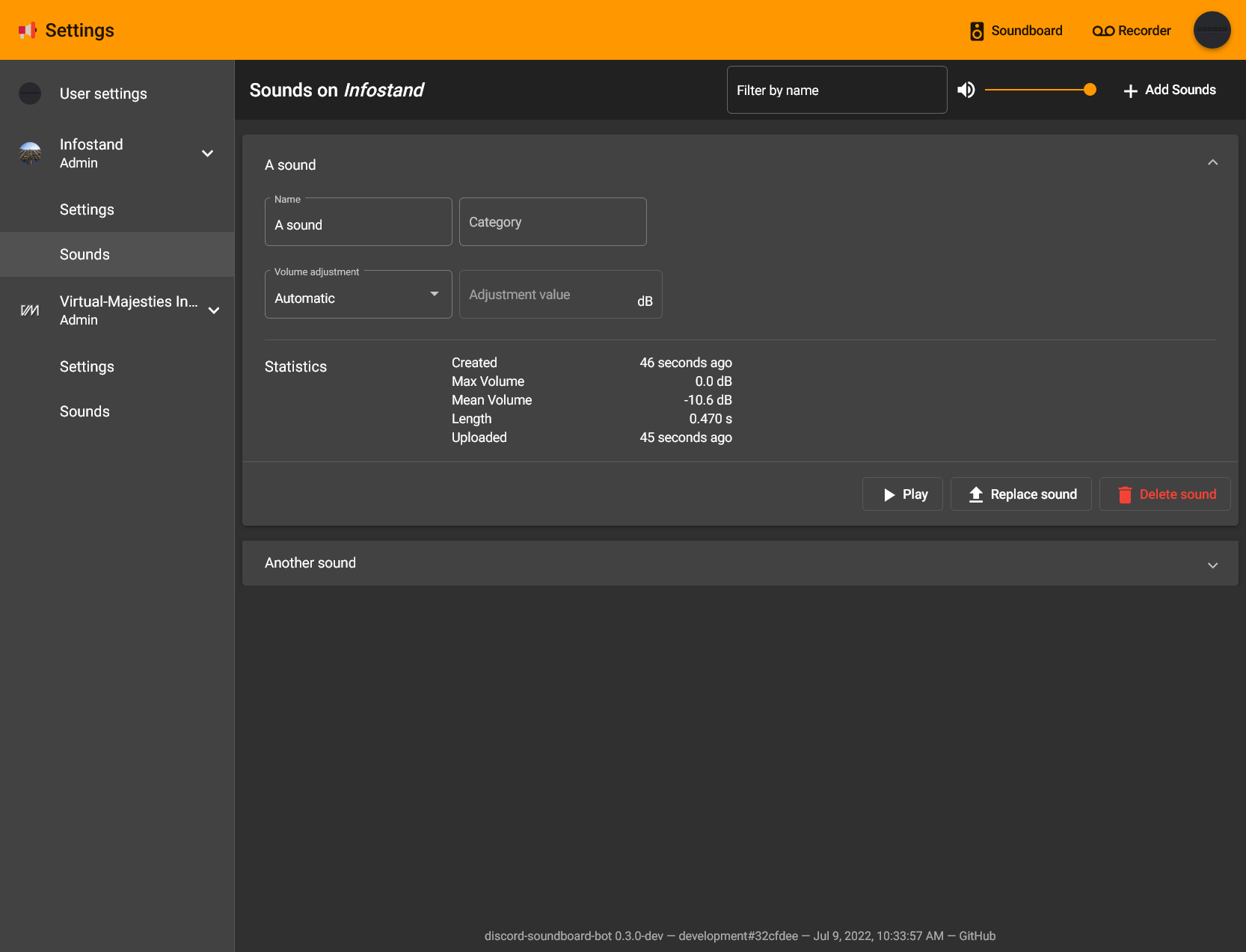1246x952 pixels.
Task: Click the Virtual-Majesties server logo
Action: pyautogui.click(x=30, y=310)
